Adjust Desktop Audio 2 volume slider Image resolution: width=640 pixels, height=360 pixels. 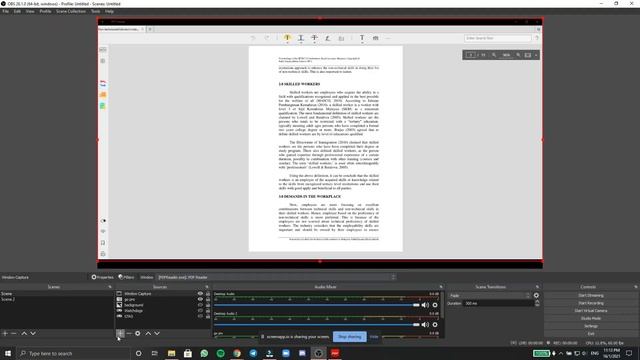click(x=316, y=324)
